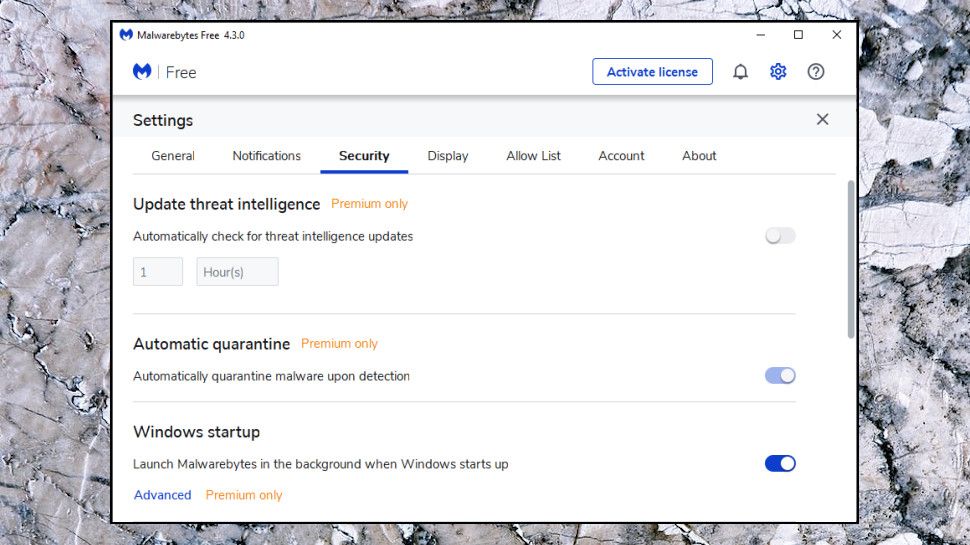
Task: Open the Allow List tab
Action: [533, 156]
